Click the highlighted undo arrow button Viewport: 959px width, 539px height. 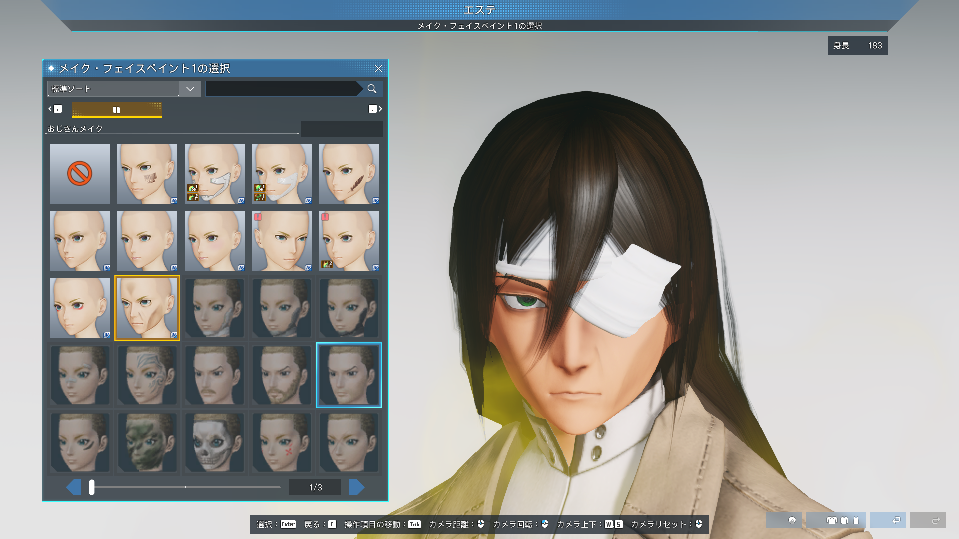coord(888,520)
